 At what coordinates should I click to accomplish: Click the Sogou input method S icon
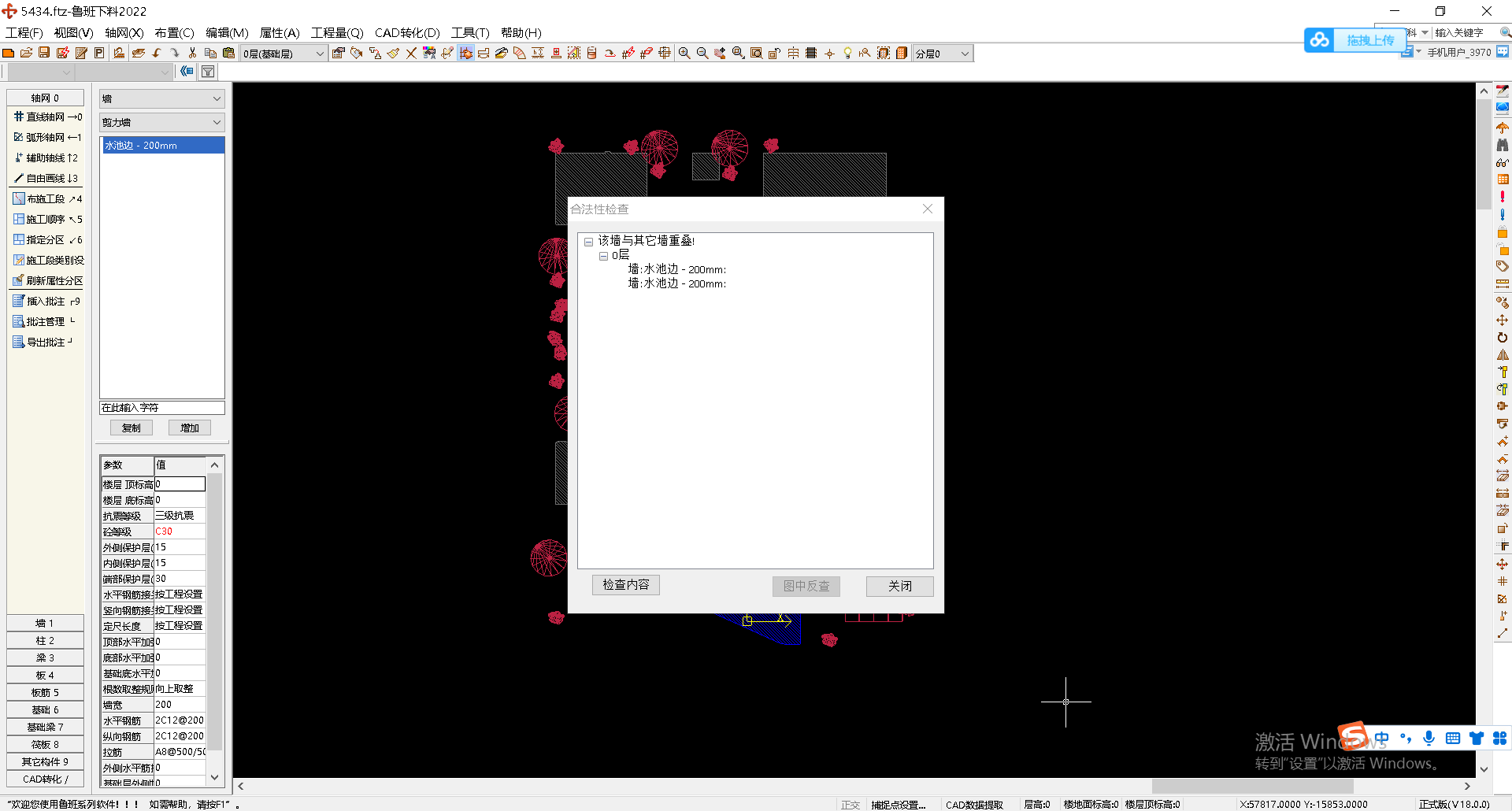[1354, 736]
